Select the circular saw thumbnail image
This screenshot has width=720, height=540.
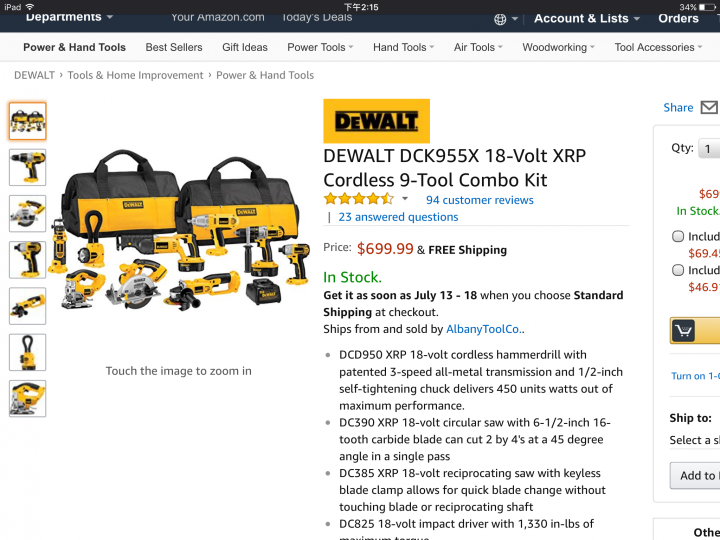28,214
